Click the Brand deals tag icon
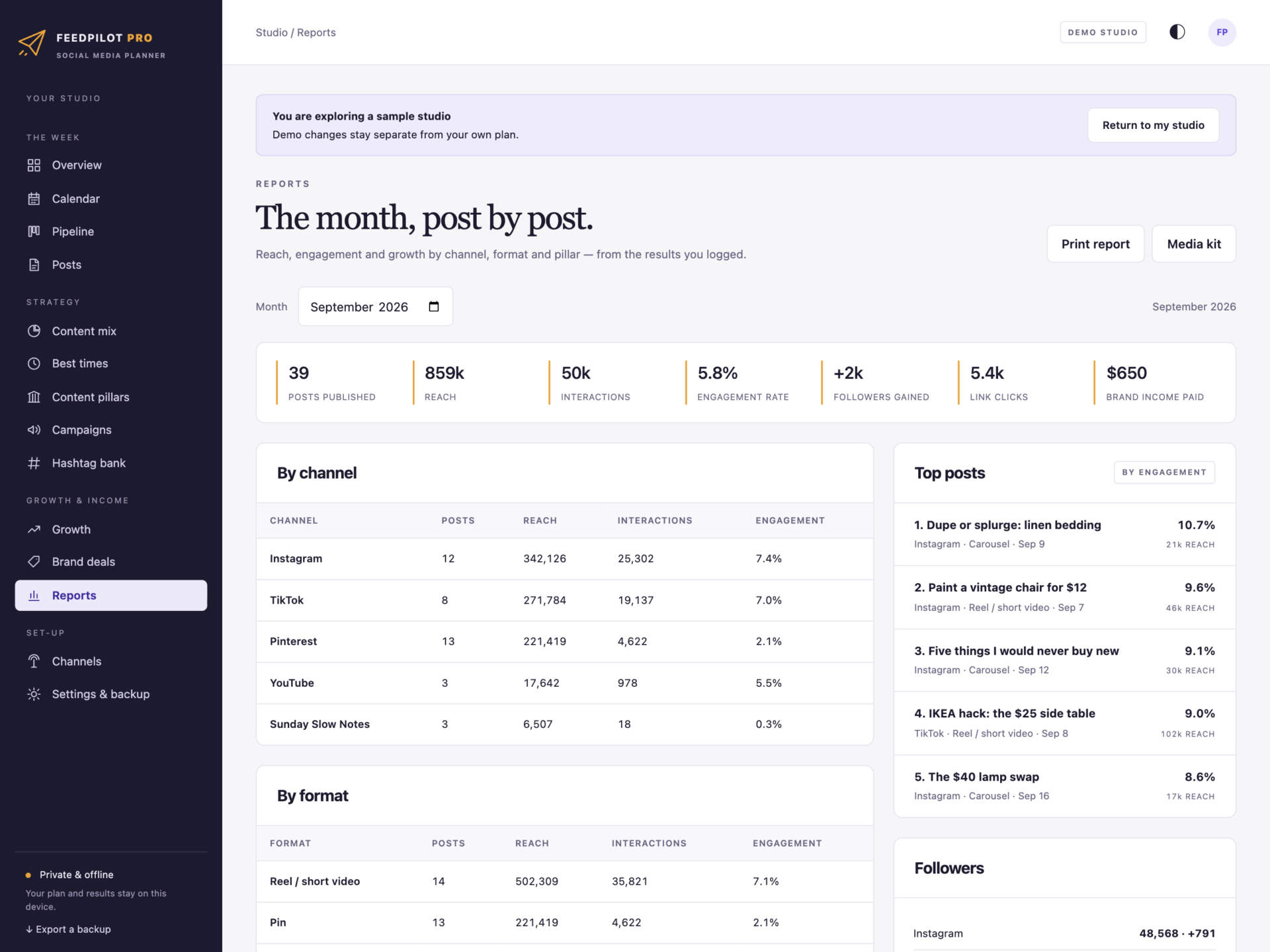 (34, 562)
